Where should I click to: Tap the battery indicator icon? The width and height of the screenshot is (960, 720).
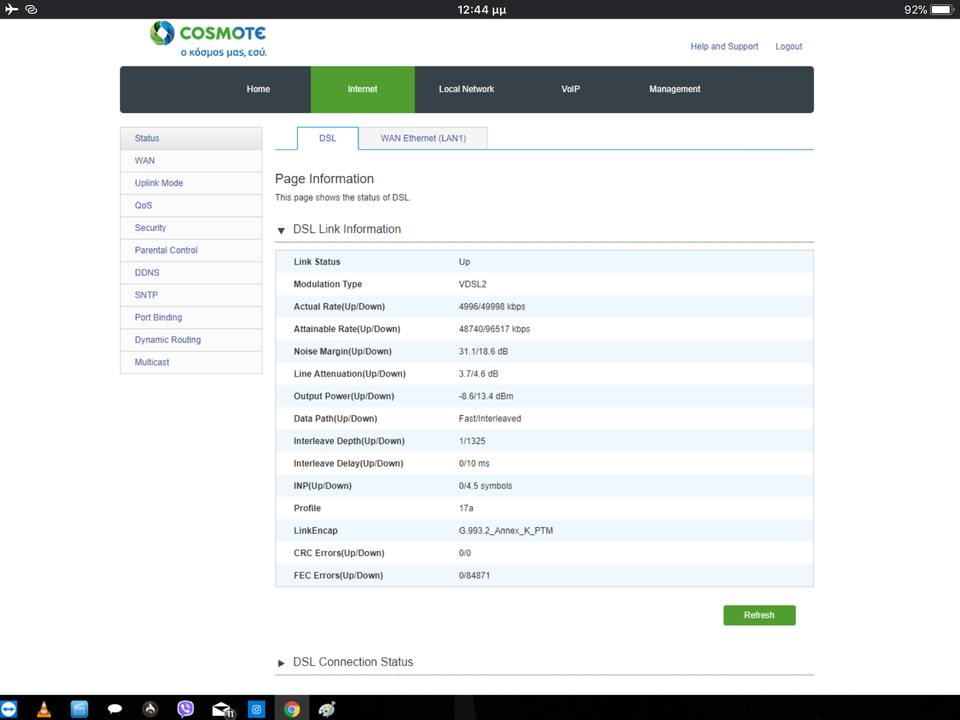point(942,9)
